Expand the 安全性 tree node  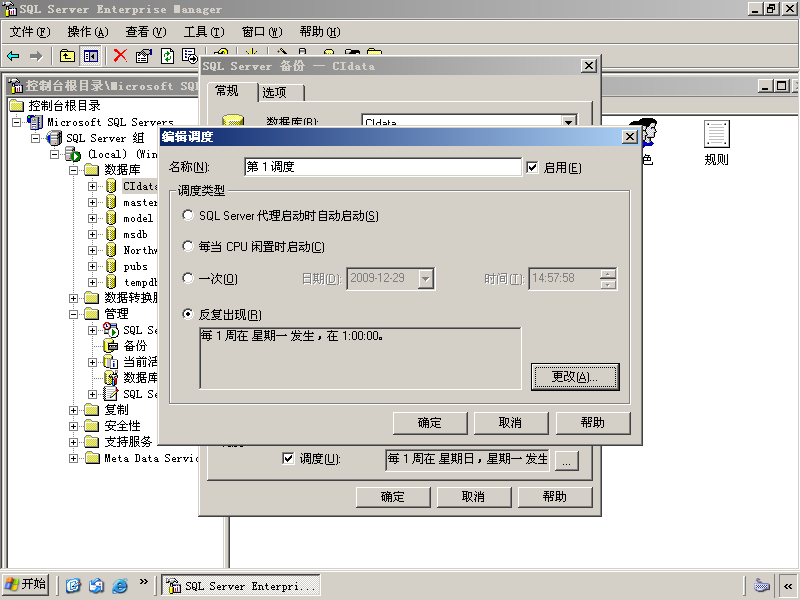click(x=73, y=426)
